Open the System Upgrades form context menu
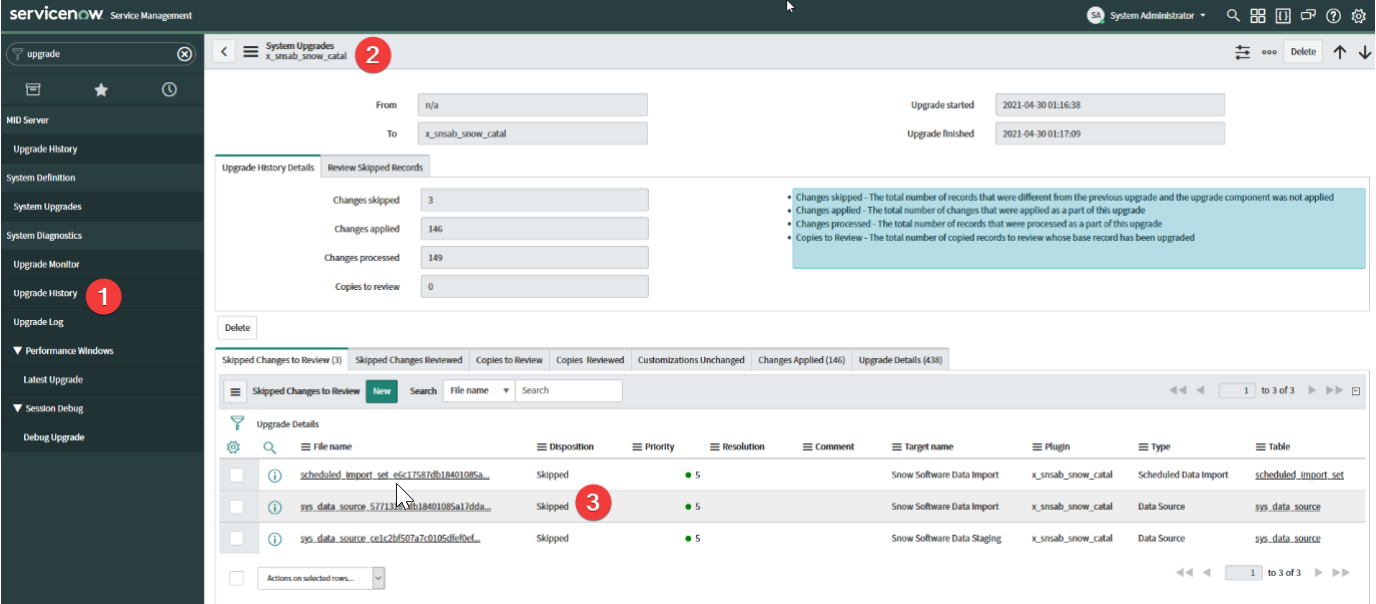Viewport: 1376px width, 604px height. [x=251, y=51]
